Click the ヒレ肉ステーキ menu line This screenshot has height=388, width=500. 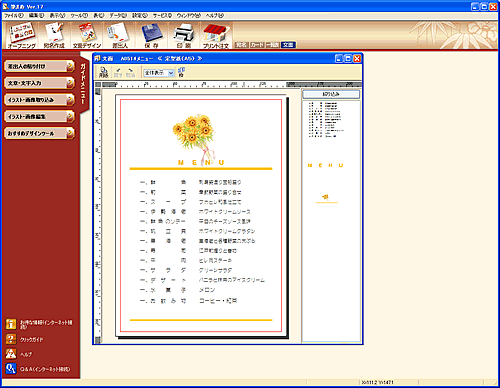pyautogui.click(x=215, y=261)
